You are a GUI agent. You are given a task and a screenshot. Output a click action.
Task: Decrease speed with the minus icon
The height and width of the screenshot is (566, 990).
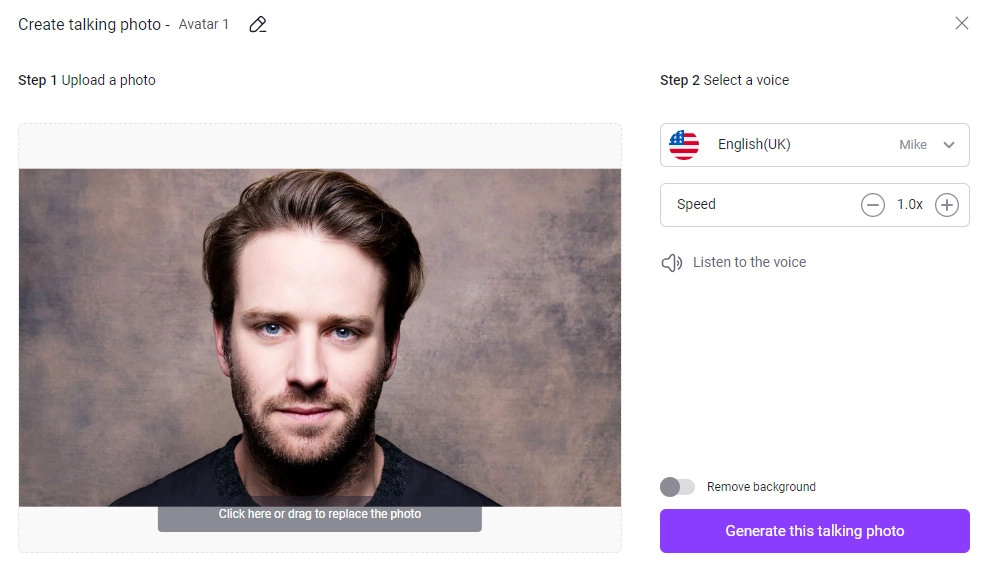click(x=873, y=205)
